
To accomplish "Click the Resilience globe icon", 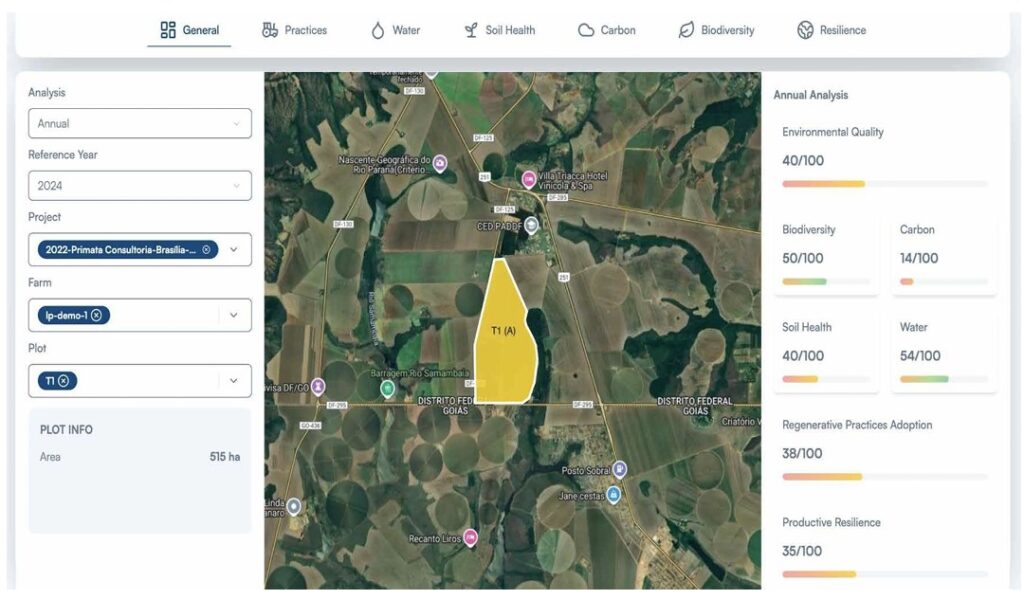I will 805,30.
